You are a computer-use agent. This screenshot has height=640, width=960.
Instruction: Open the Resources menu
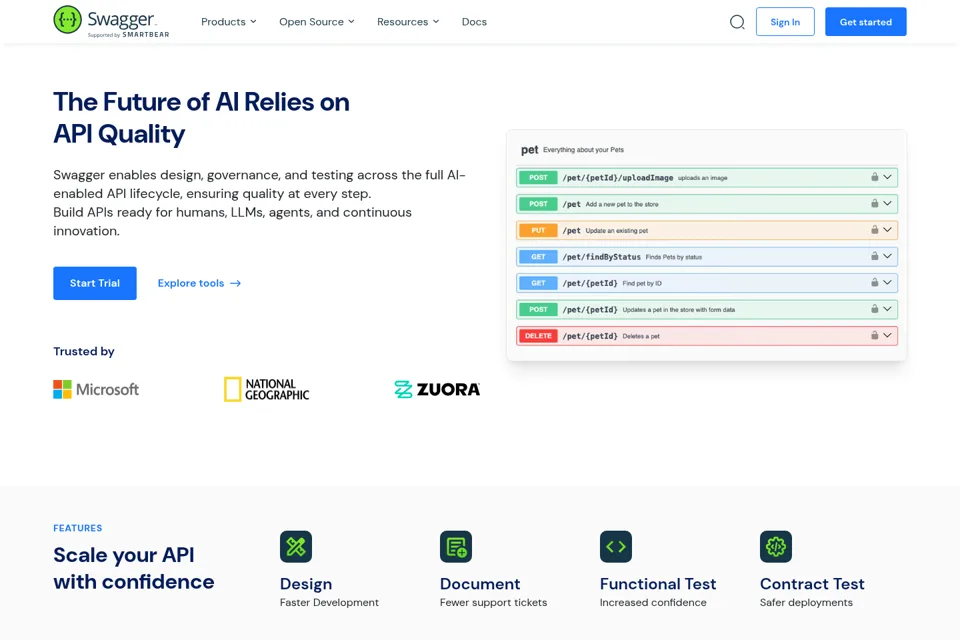408,21
